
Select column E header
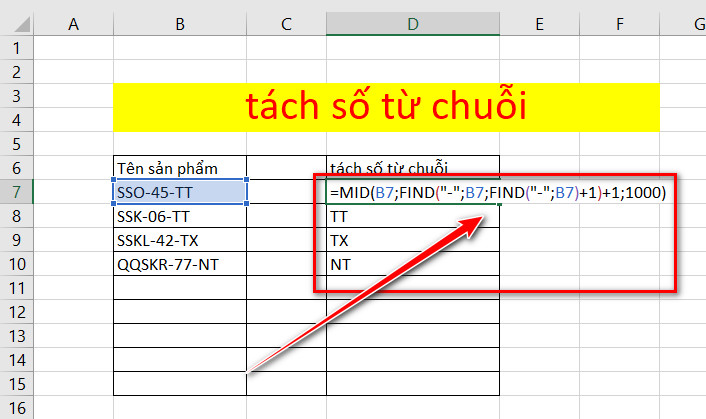click(x=539, y=24)
